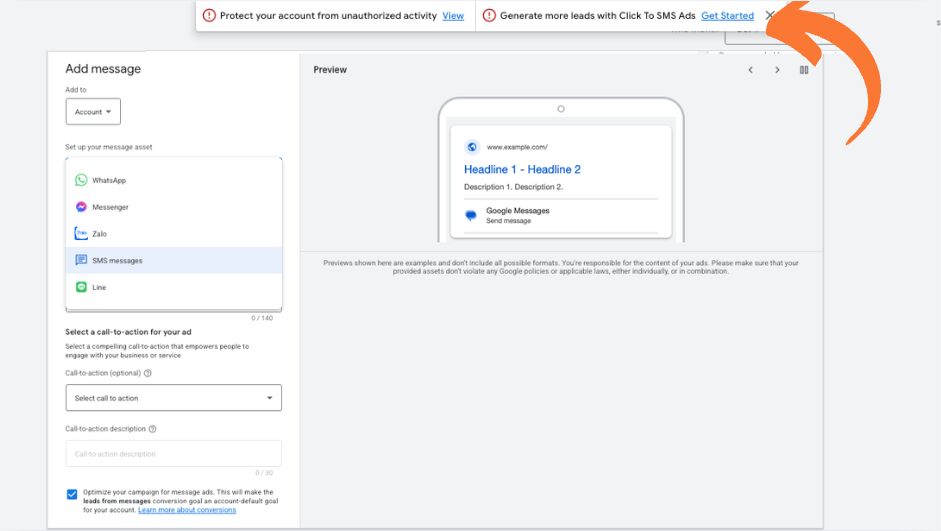The image size is (941, 531).
Task: Expand the Select call to action dropdown
Action: [x=173, y=398]
